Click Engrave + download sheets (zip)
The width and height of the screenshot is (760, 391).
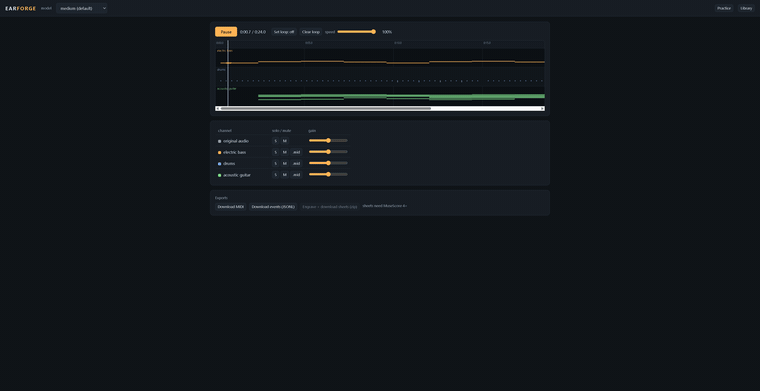pyautogui.click(x=330, y=206)
